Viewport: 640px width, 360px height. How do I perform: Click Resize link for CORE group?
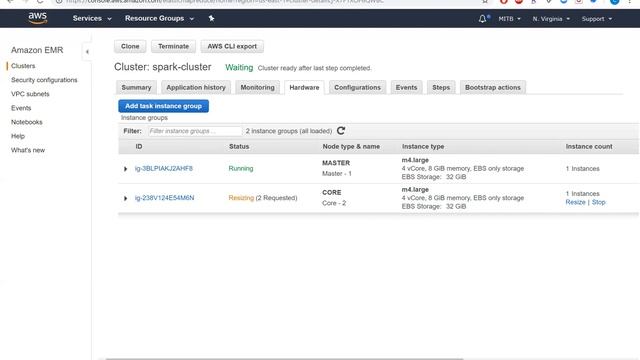click(x=576, y=202)
